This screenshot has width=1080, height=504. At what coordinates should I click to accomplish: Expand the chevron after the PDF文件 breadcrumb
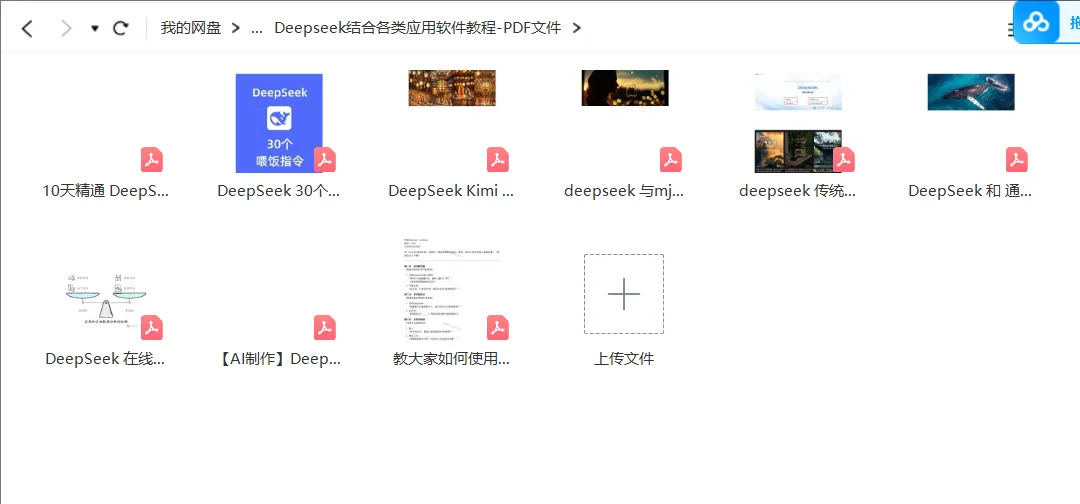[577, 28]
